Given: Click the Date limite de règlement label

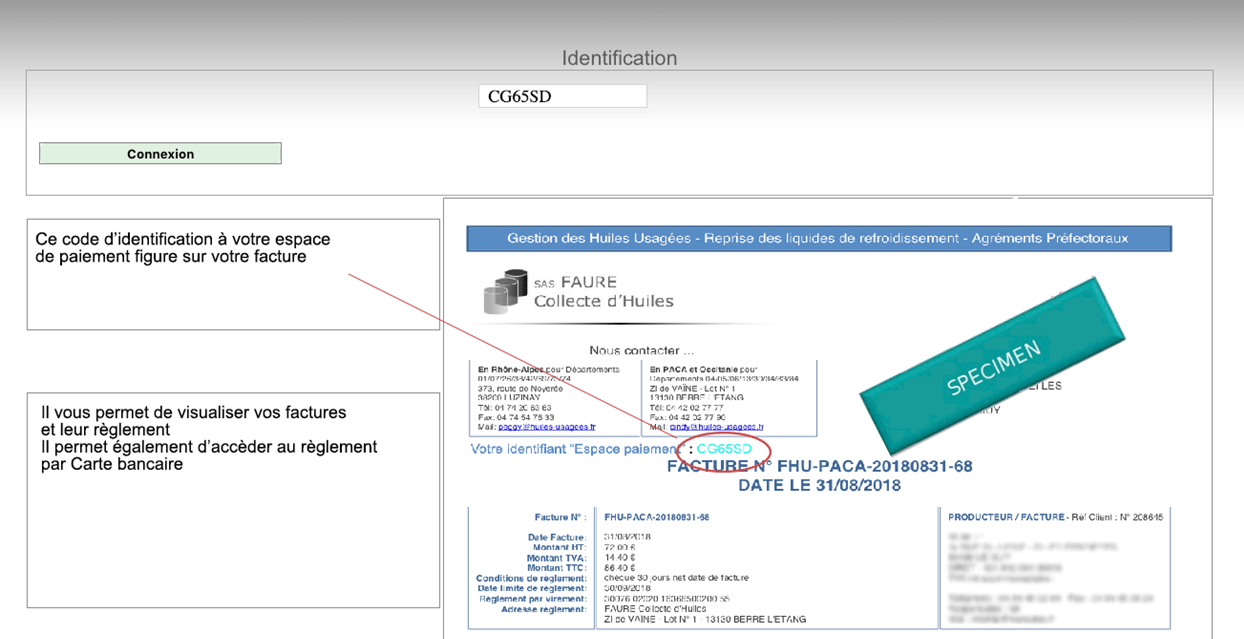Looking at the screenshot, I should (532, 587).
